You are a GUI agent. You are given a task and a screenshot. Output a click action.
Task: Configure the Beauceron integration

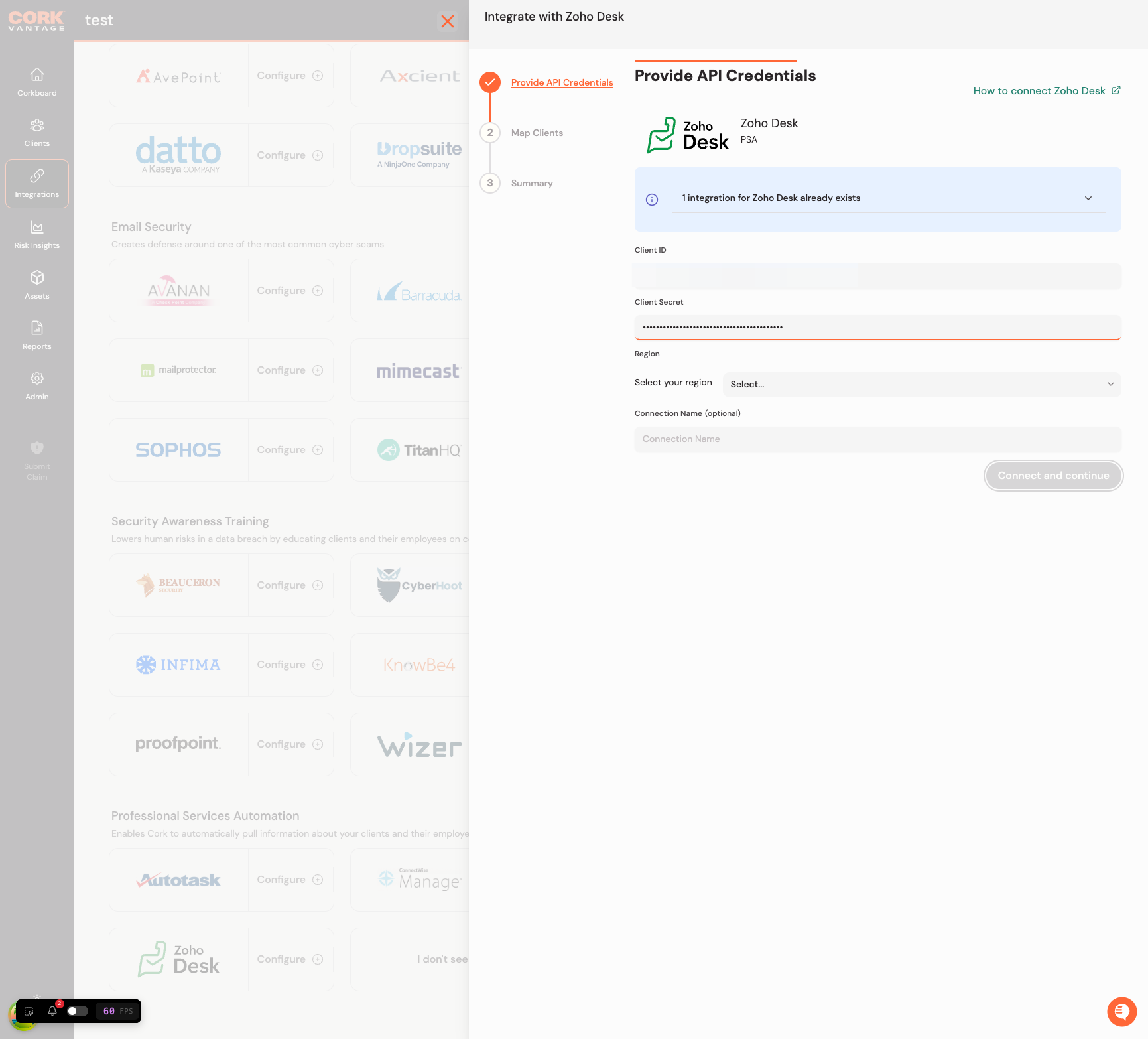pyautogui.click(x=290, y=585)
